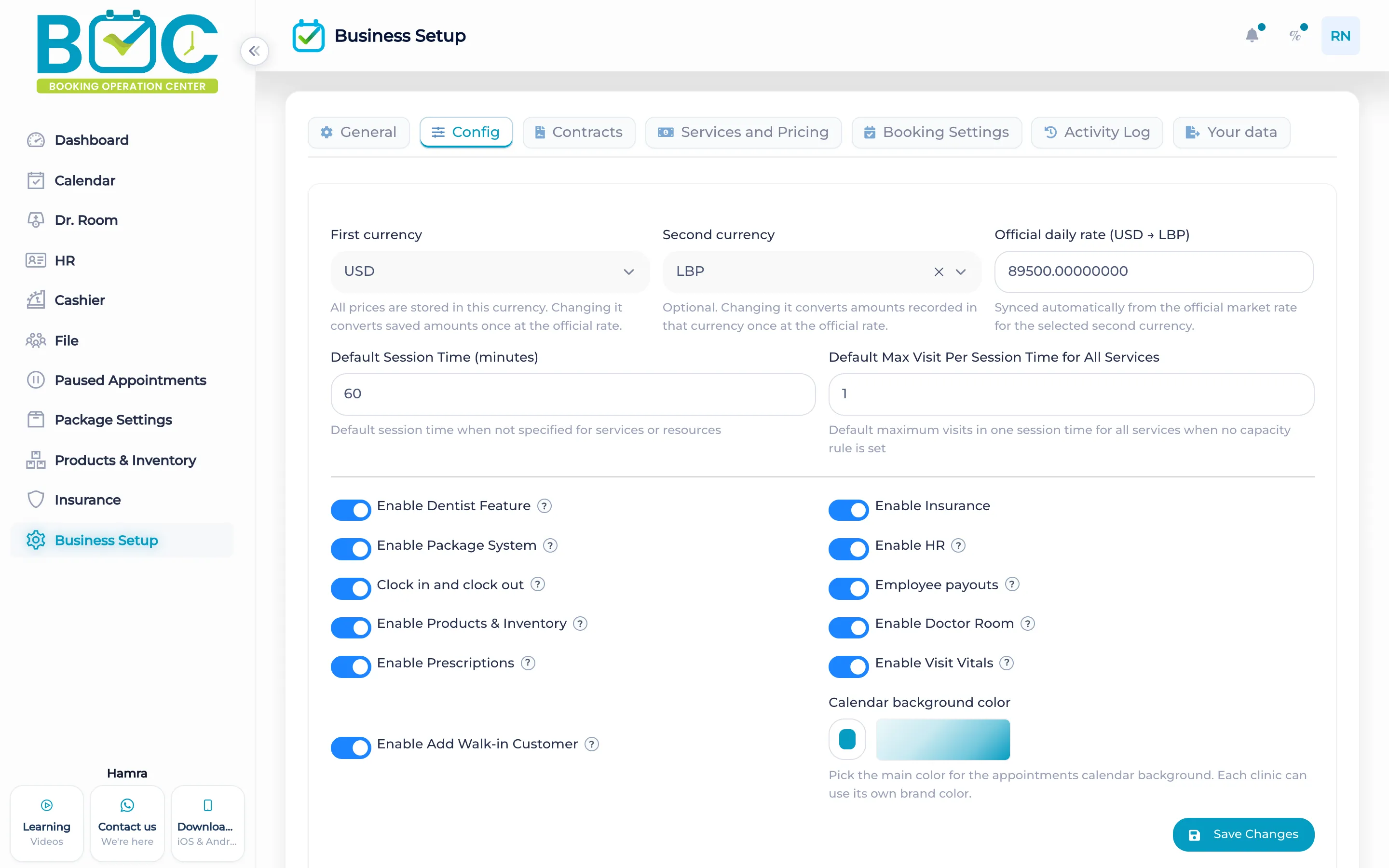Open the Booking Settings tab

tap(937, 132)
